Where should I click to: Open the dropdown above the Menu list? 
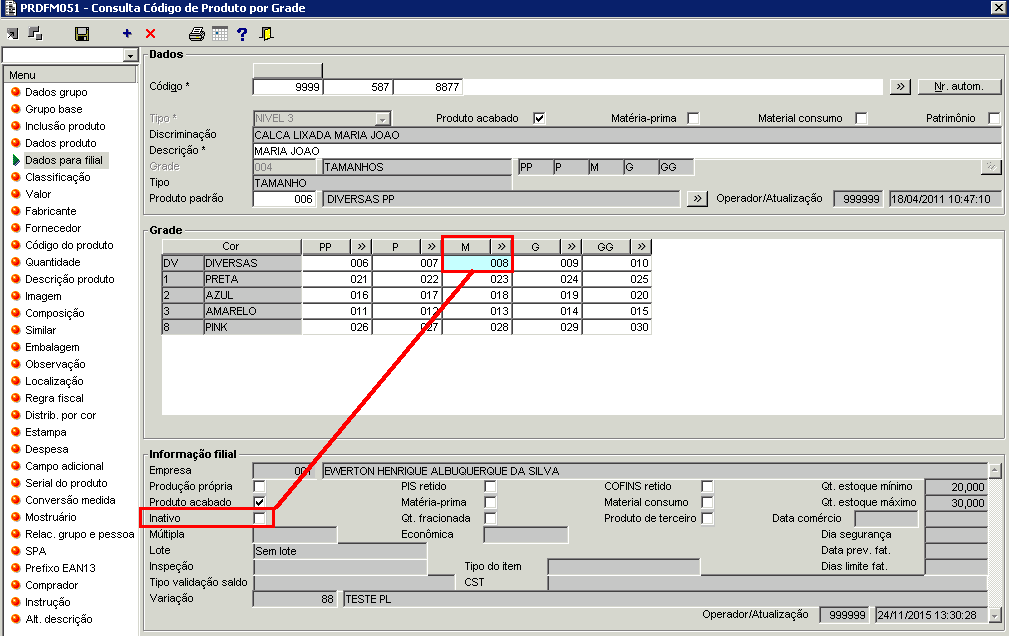[x=131, y=55]
